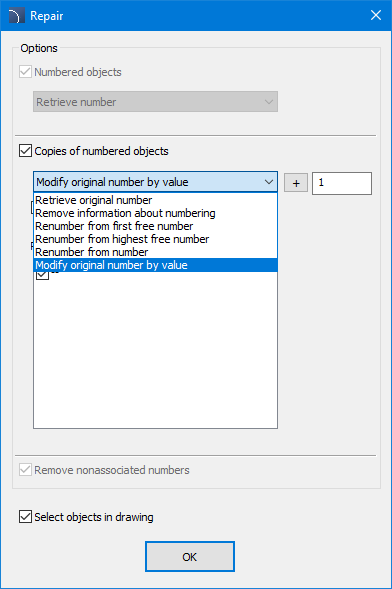Screen dimensions: 392x589
Task: Choose Renumber from highest free number
Action: pyautogui.click(x=155, y=239)
